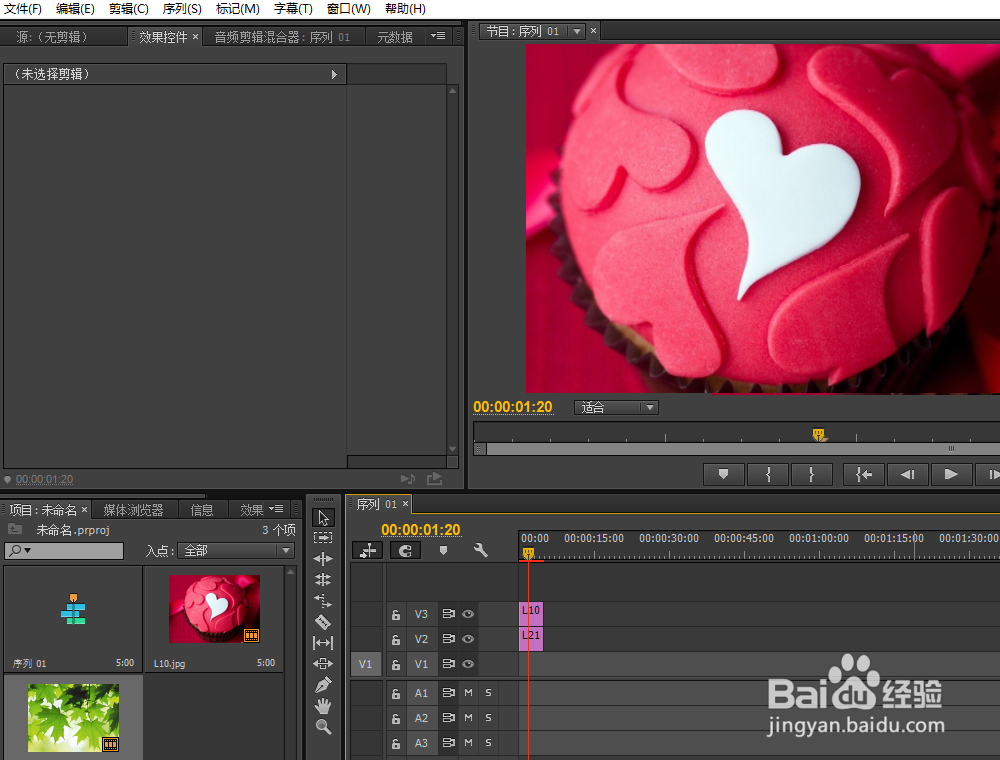
Task: Open project panel flyout menu
Action: point(276,509)
